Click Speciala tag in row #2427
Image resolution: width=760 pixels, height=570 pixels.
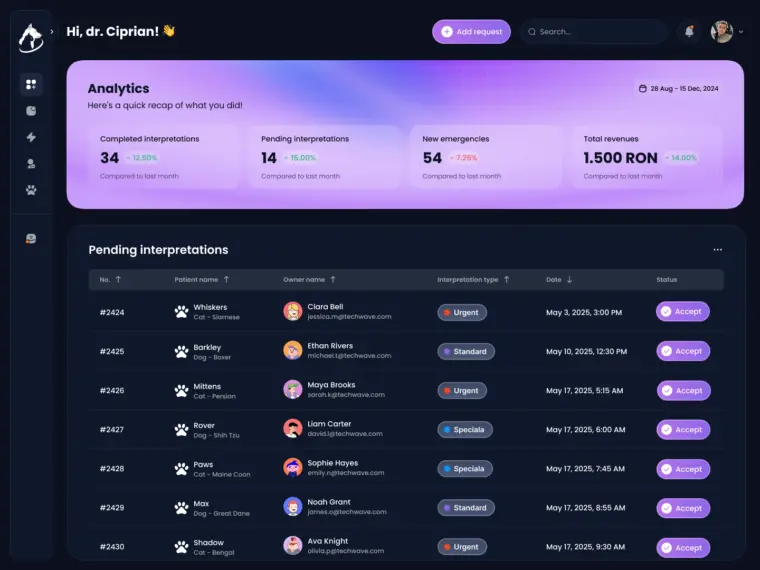(465, 429)
